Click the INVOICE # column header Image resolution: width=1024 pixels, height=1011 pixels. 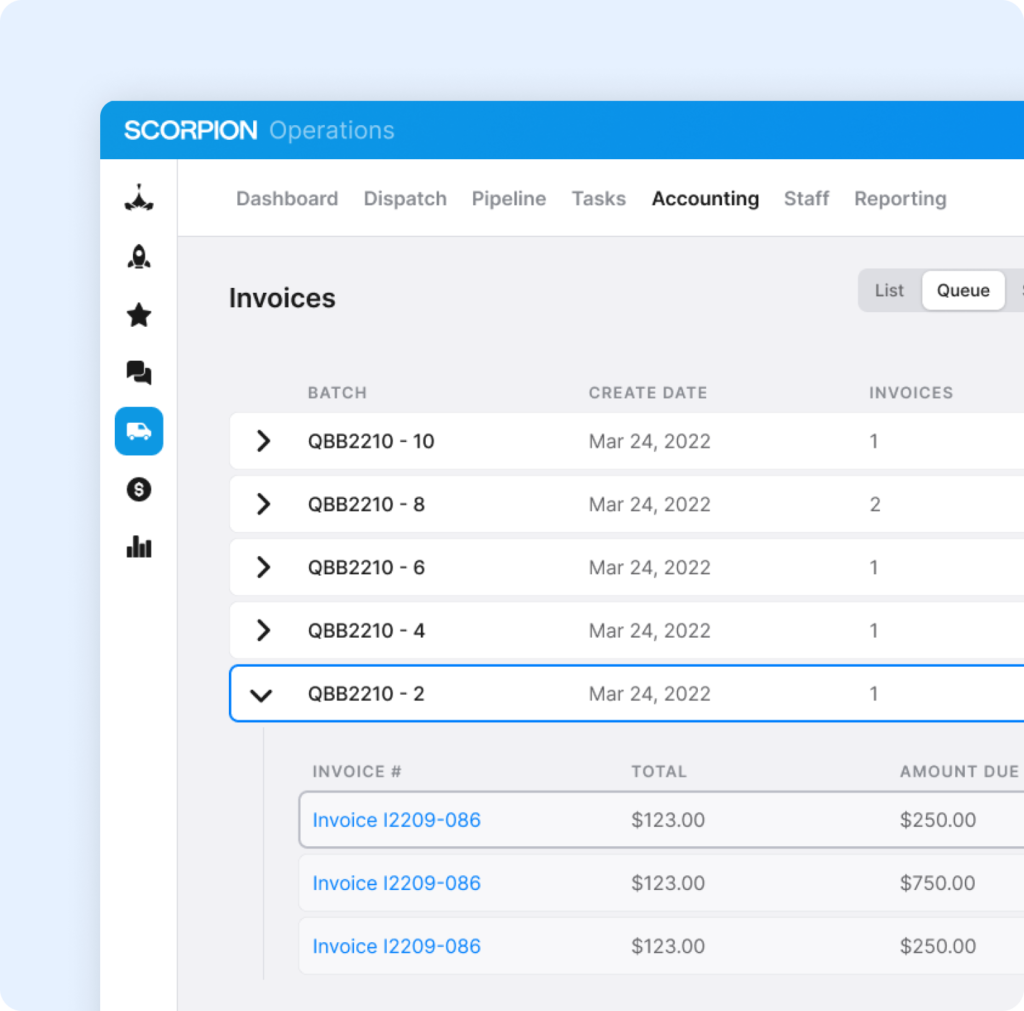357,771
